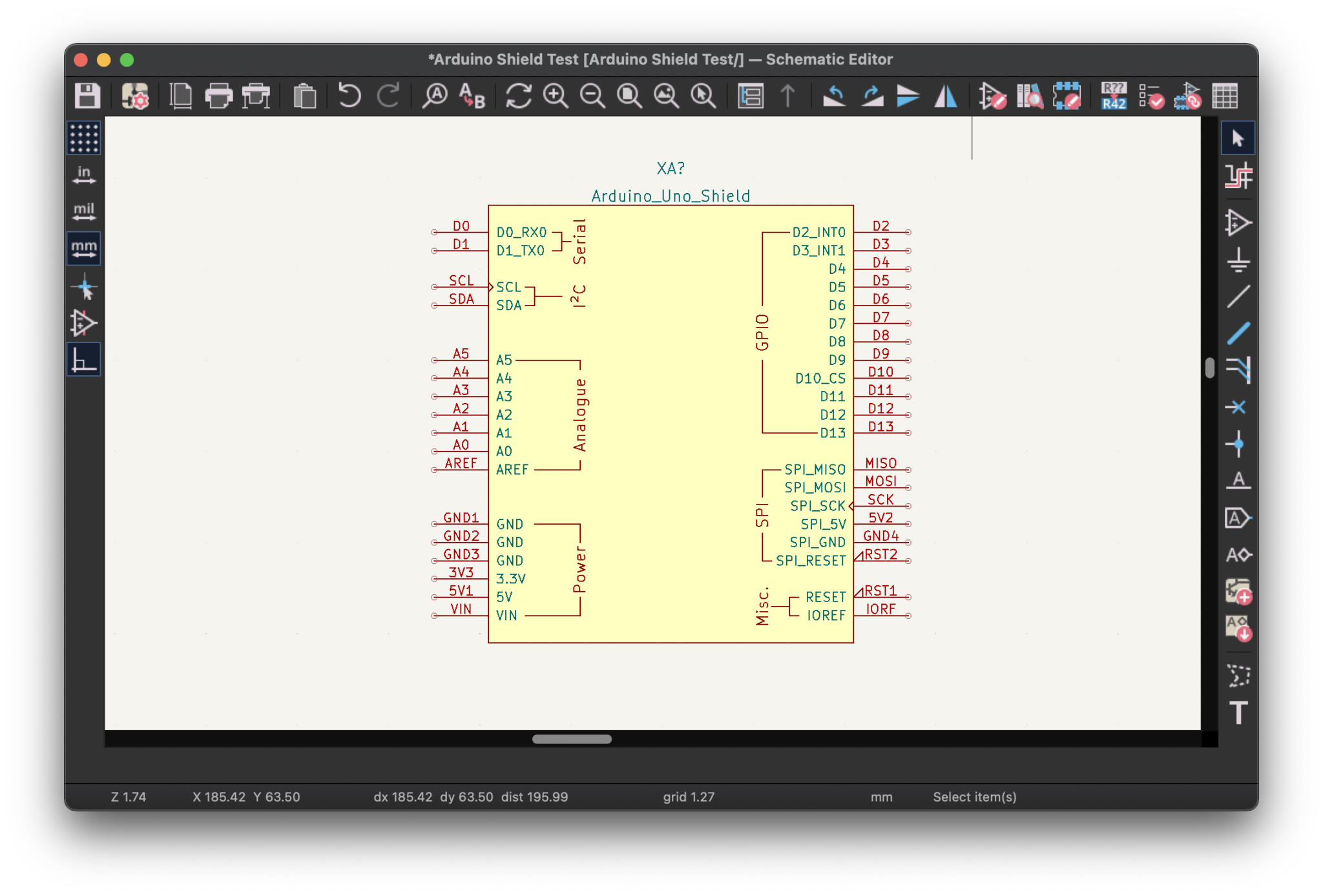Save the schematic with the disk icon

pos(87,96)
